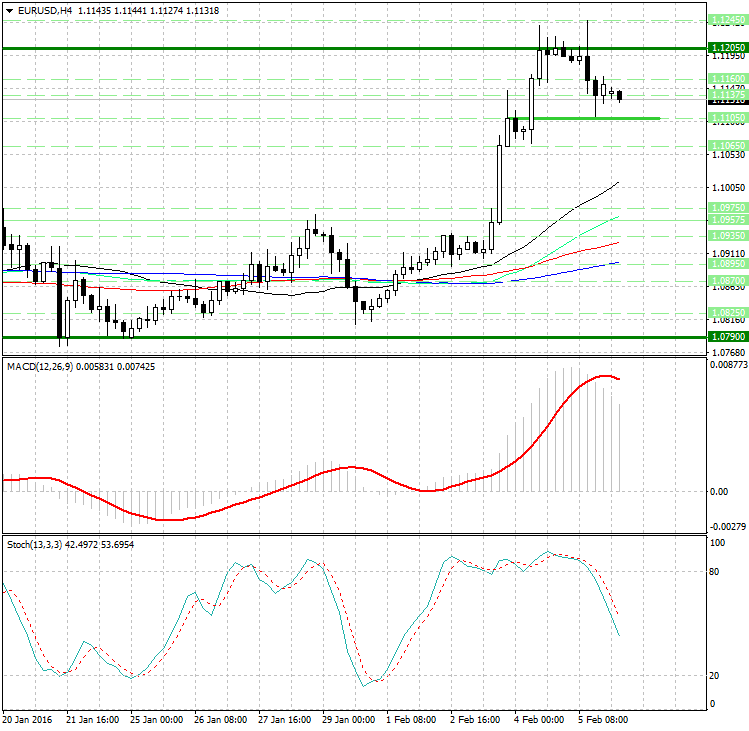
Task: Click the 1 Feb 08:00 time label
Action: tap(412, 719)
